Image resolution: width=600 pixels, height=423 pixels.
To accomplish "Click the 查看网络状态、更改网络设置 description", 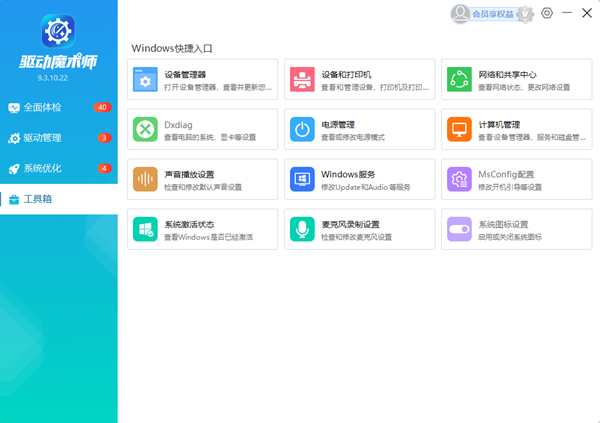I will tap(524, 88).
